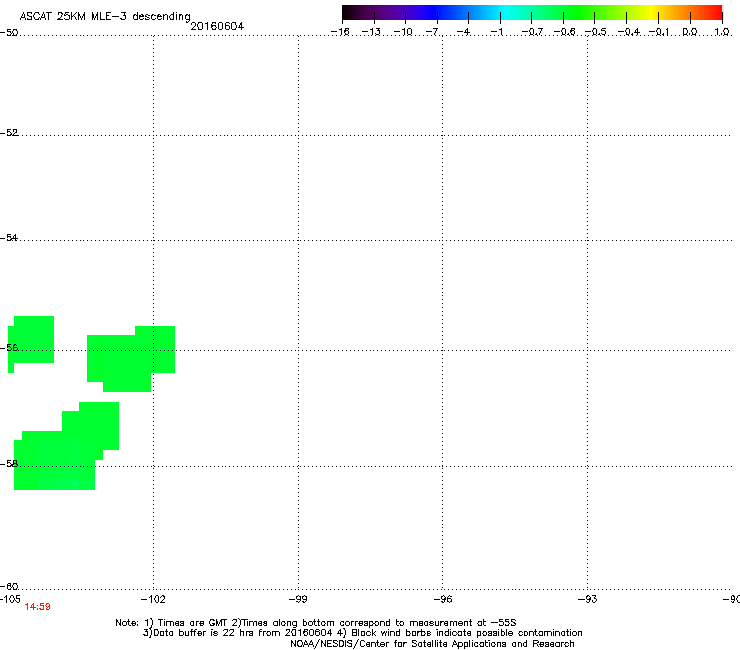Click the '-0.4' color scale label
The image size is (740, 650).
coord(629,32)
